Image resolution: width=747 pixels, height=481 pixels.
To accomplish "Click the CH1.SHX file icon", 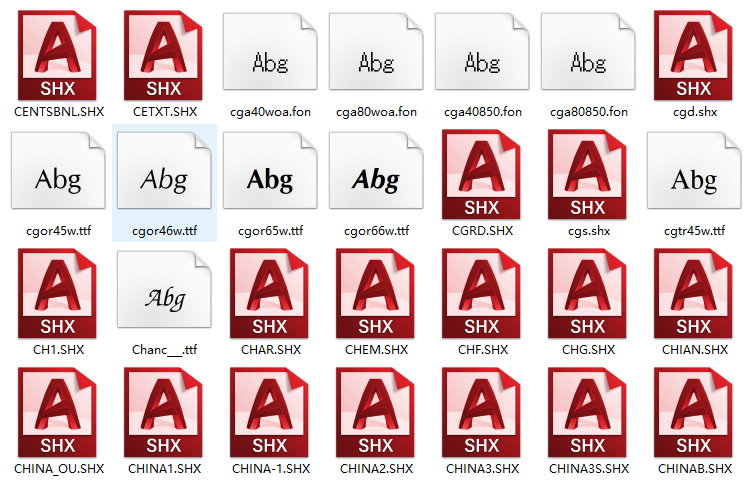I will click(58, 293).
